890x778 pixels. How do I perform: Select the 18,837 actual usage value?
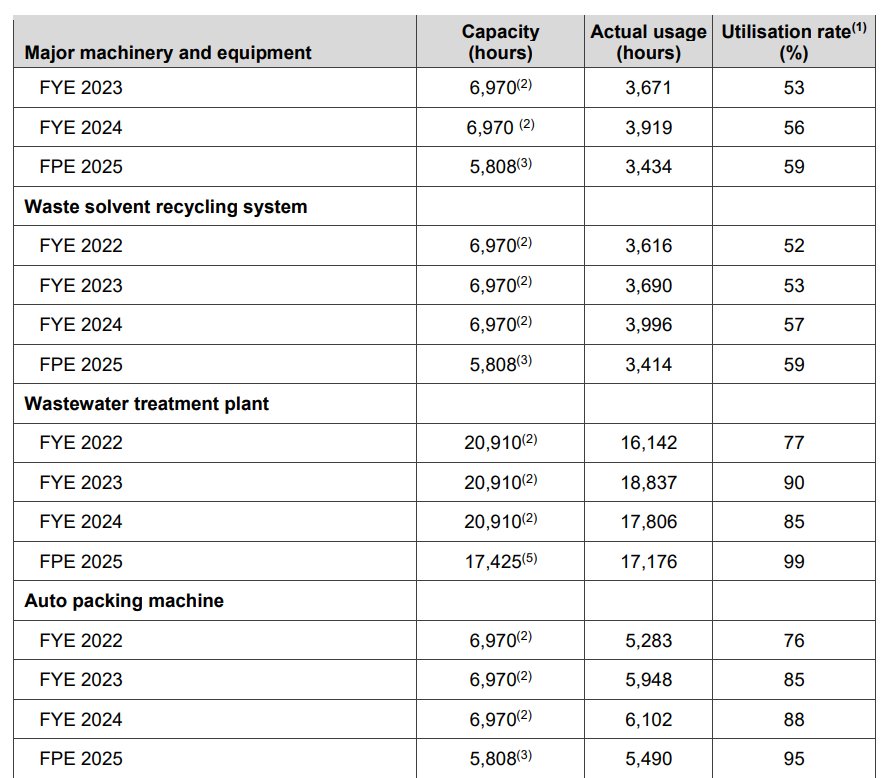click(648, 482)
